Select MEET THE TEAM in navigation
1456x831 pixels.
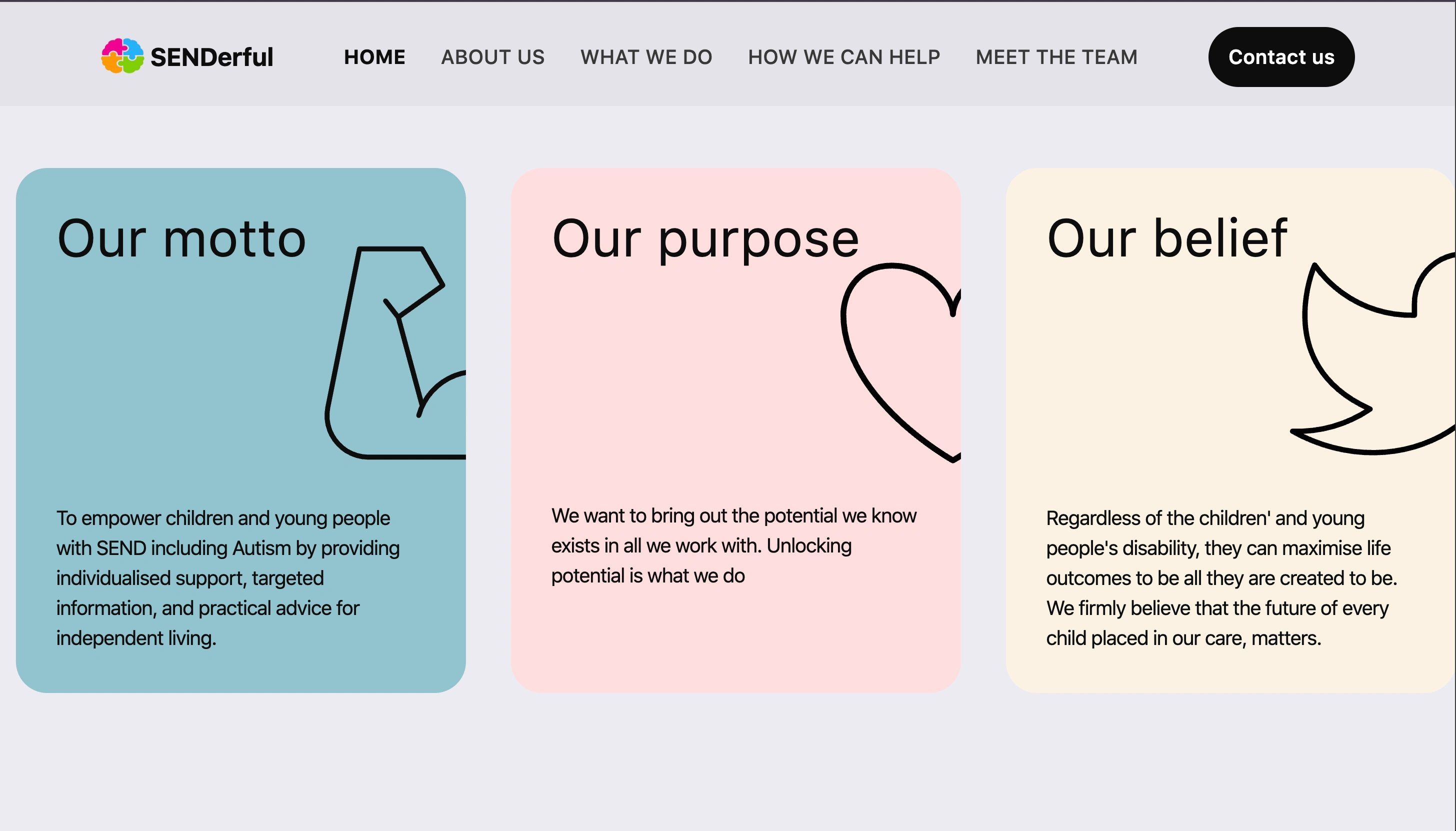pyautogui.click(x=1056, y=57)
